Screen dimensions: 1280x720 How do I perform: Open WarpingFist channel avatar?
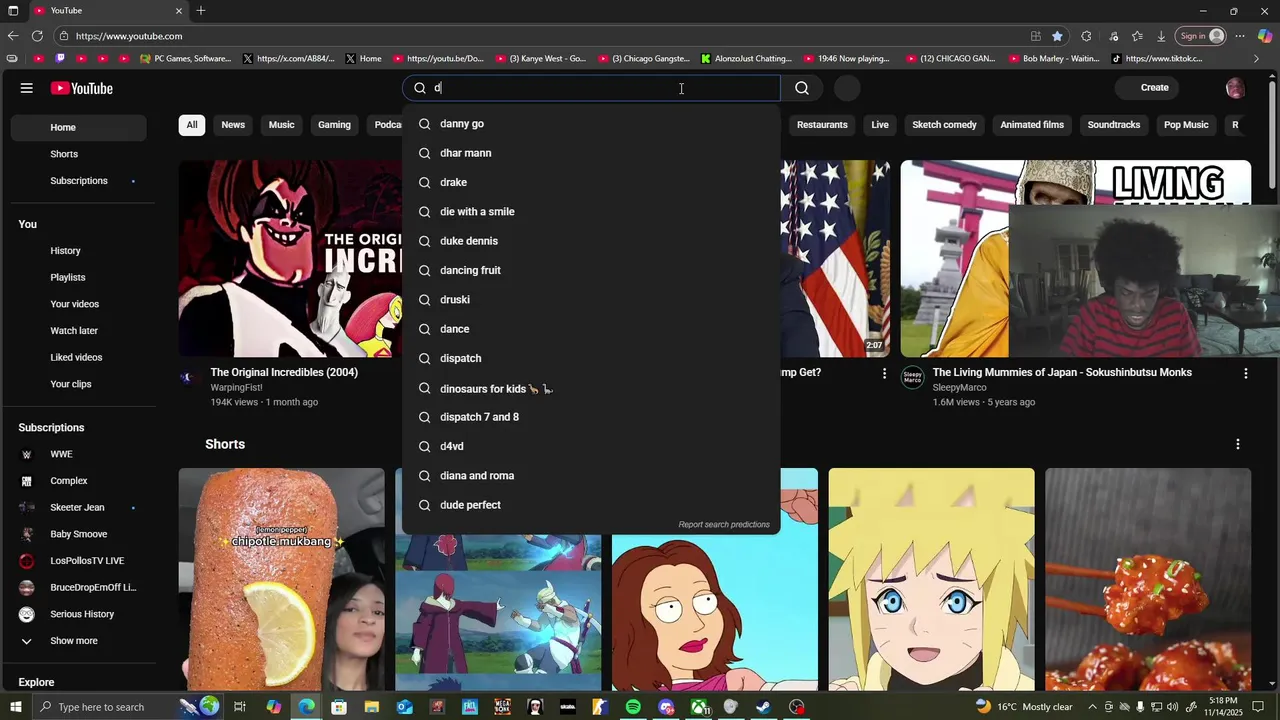189,377
